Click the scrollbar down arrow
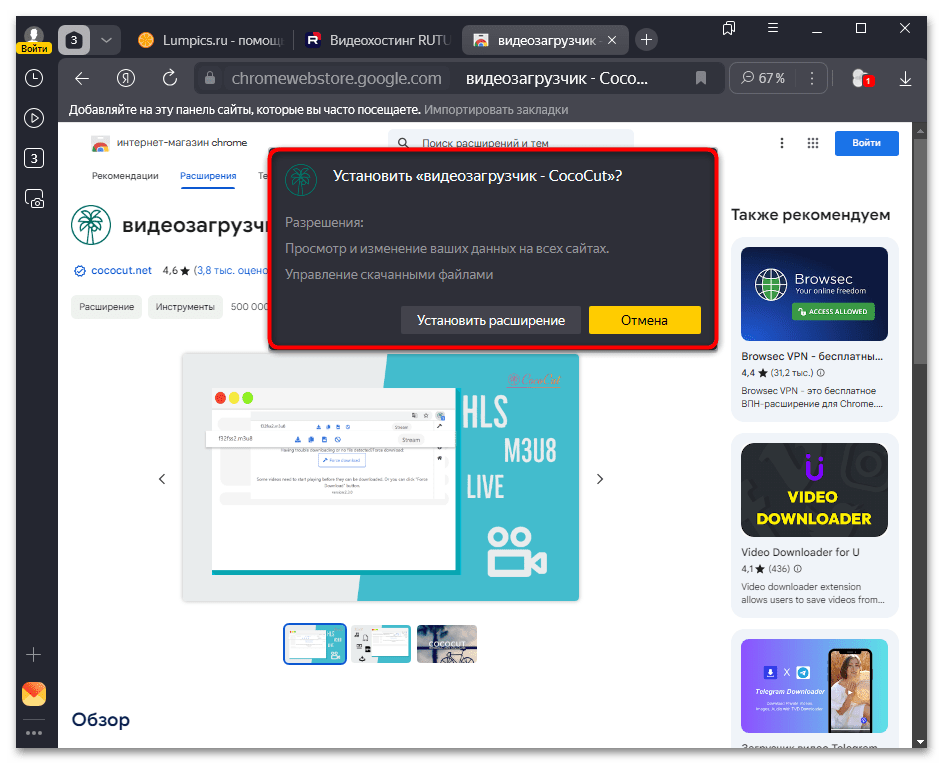This screenshot has width=943, height=764. coord(920,742)
